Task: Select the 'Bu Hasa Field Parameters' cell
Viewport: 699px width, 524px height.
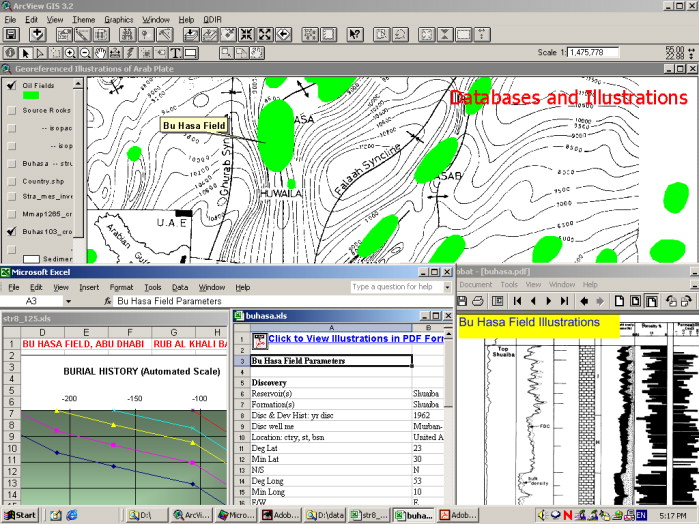Action: pos(331,361)
